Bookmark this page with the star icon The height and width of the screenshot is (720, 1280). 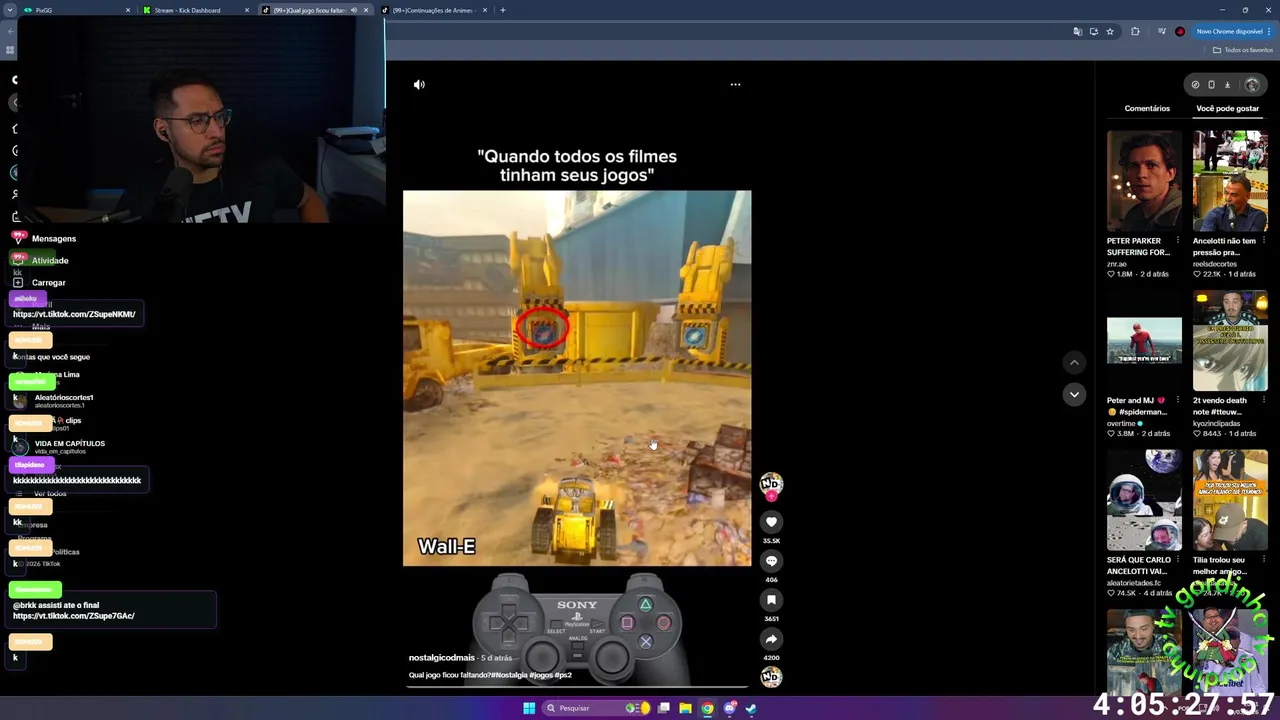pos(1109,32)
